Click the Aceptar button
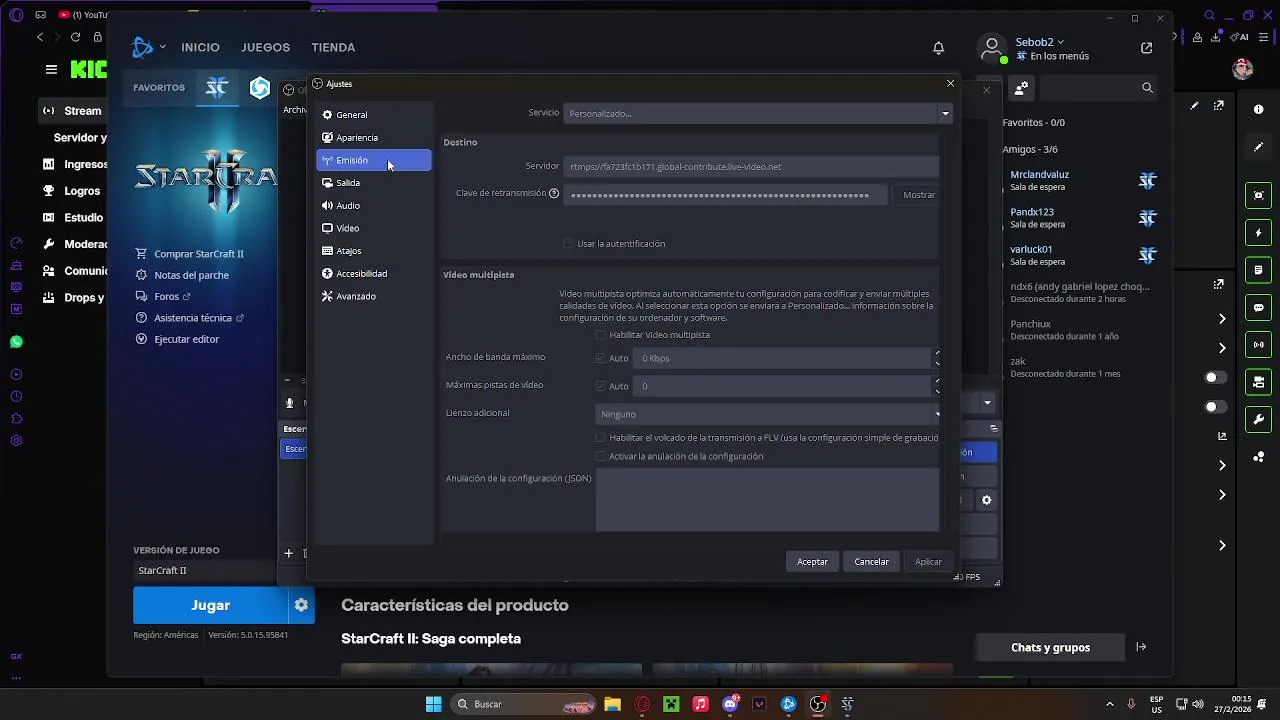The height and width of the screenshot is (720, 1280). (812, 562)
